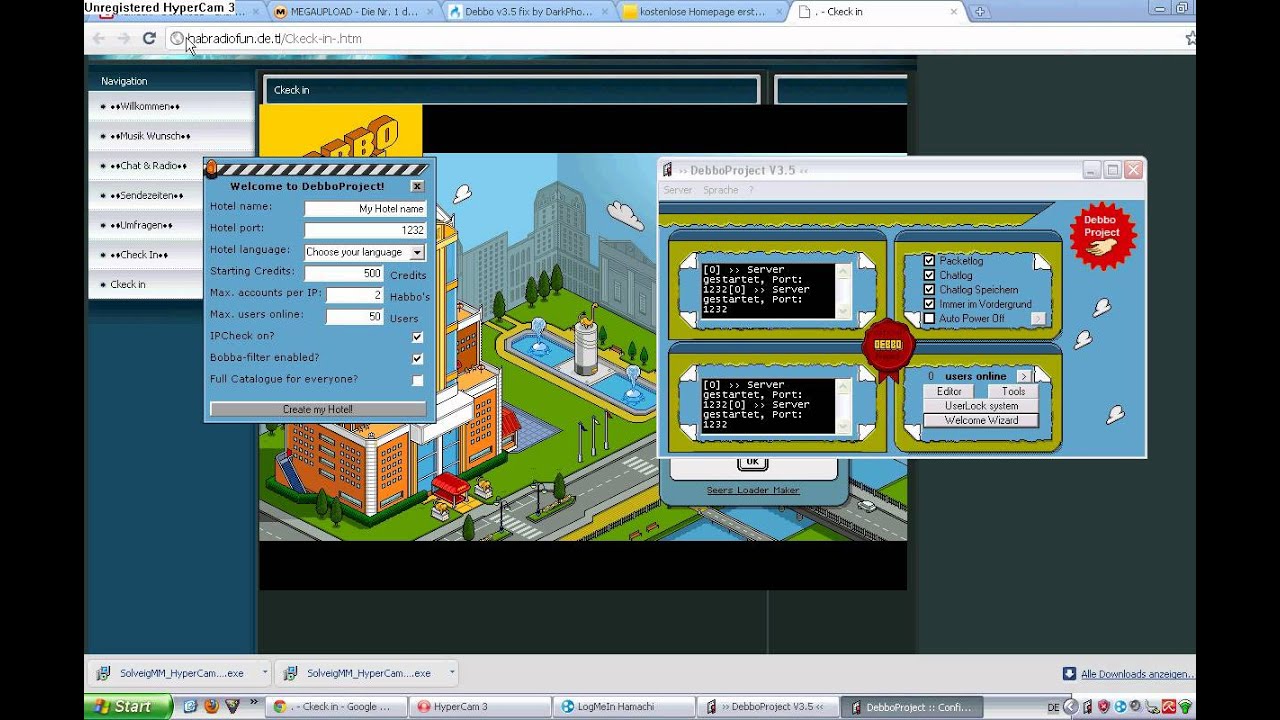Click Firefox quick launch icon in taskbar

click(211, 706)
